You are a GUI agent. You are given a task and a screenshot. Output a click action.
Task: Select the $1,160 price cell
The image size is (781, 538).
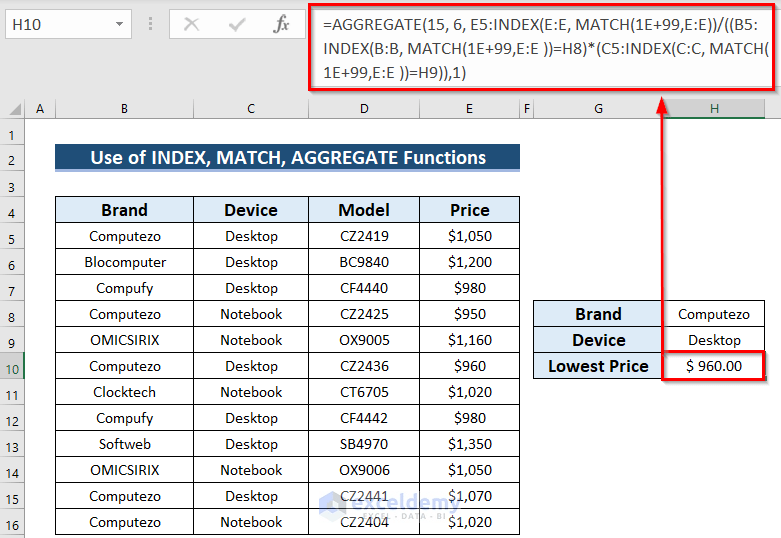pyautogui.click(x=470, y=340)
